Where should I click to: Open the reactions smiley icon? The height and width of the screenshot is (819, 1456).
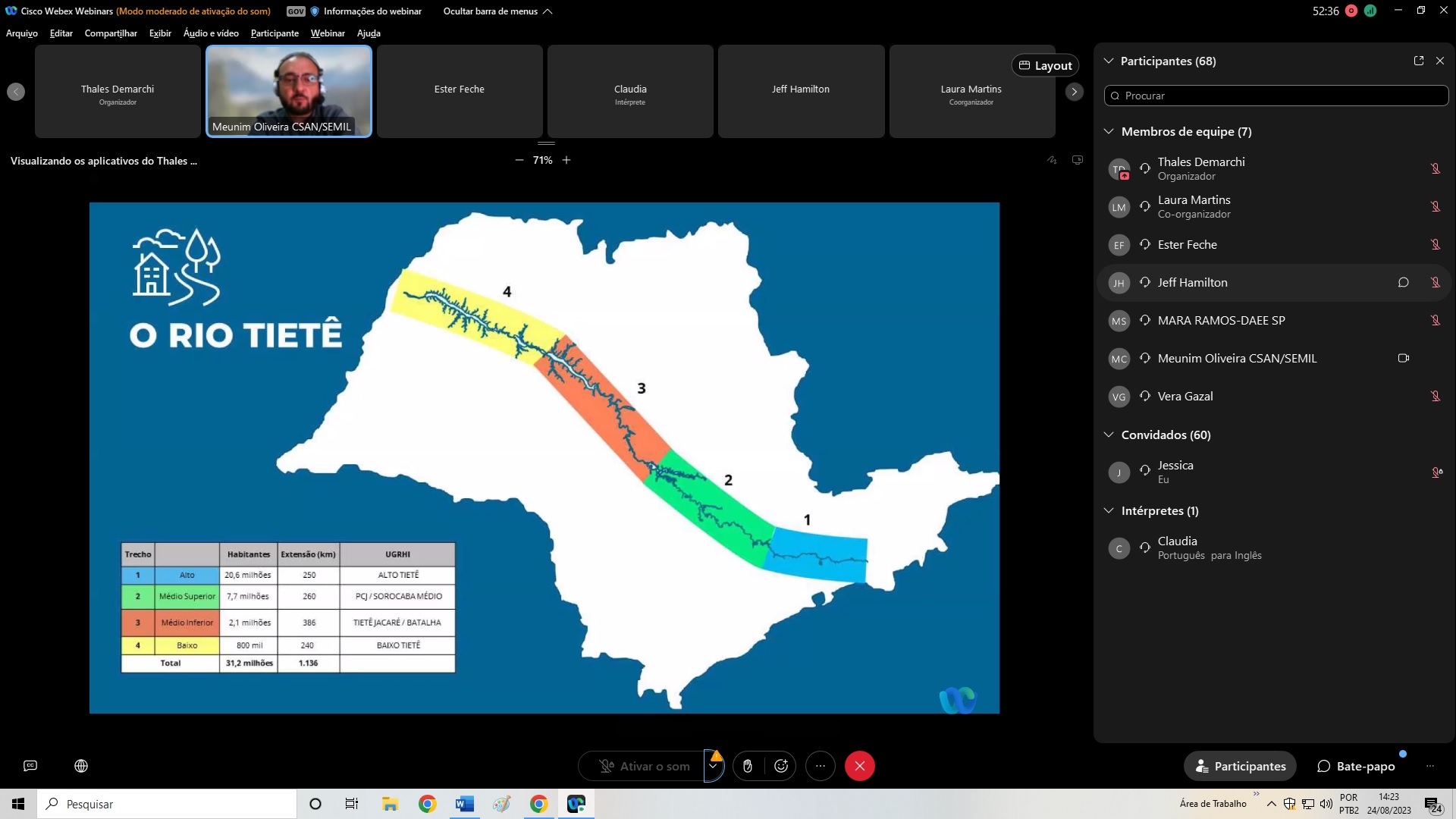[x=781, y=766]
